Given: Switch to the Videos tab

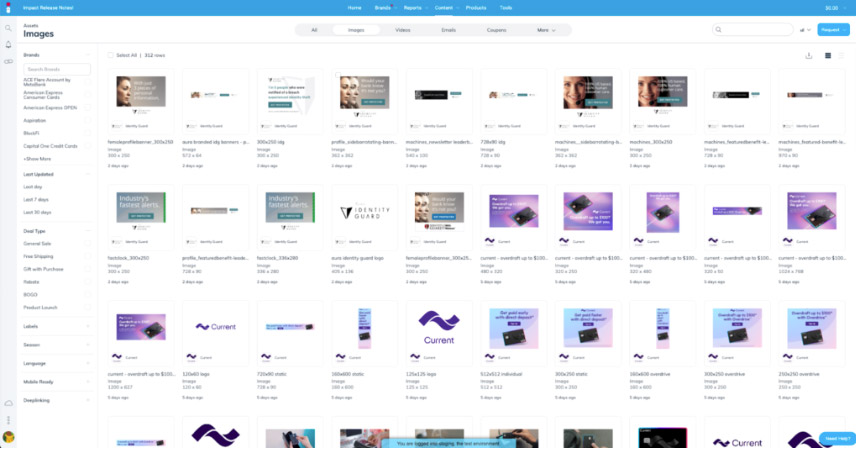Looking at the screenshot, I should click(x=402, y=30).
